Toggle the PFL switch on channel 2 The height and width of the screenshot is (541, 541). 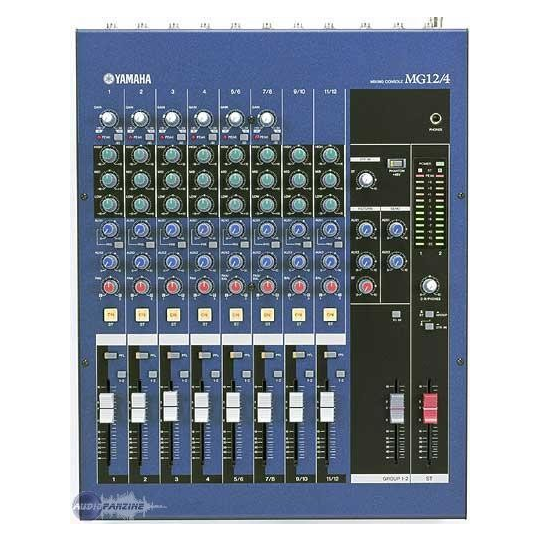click(x=141, y=355)
